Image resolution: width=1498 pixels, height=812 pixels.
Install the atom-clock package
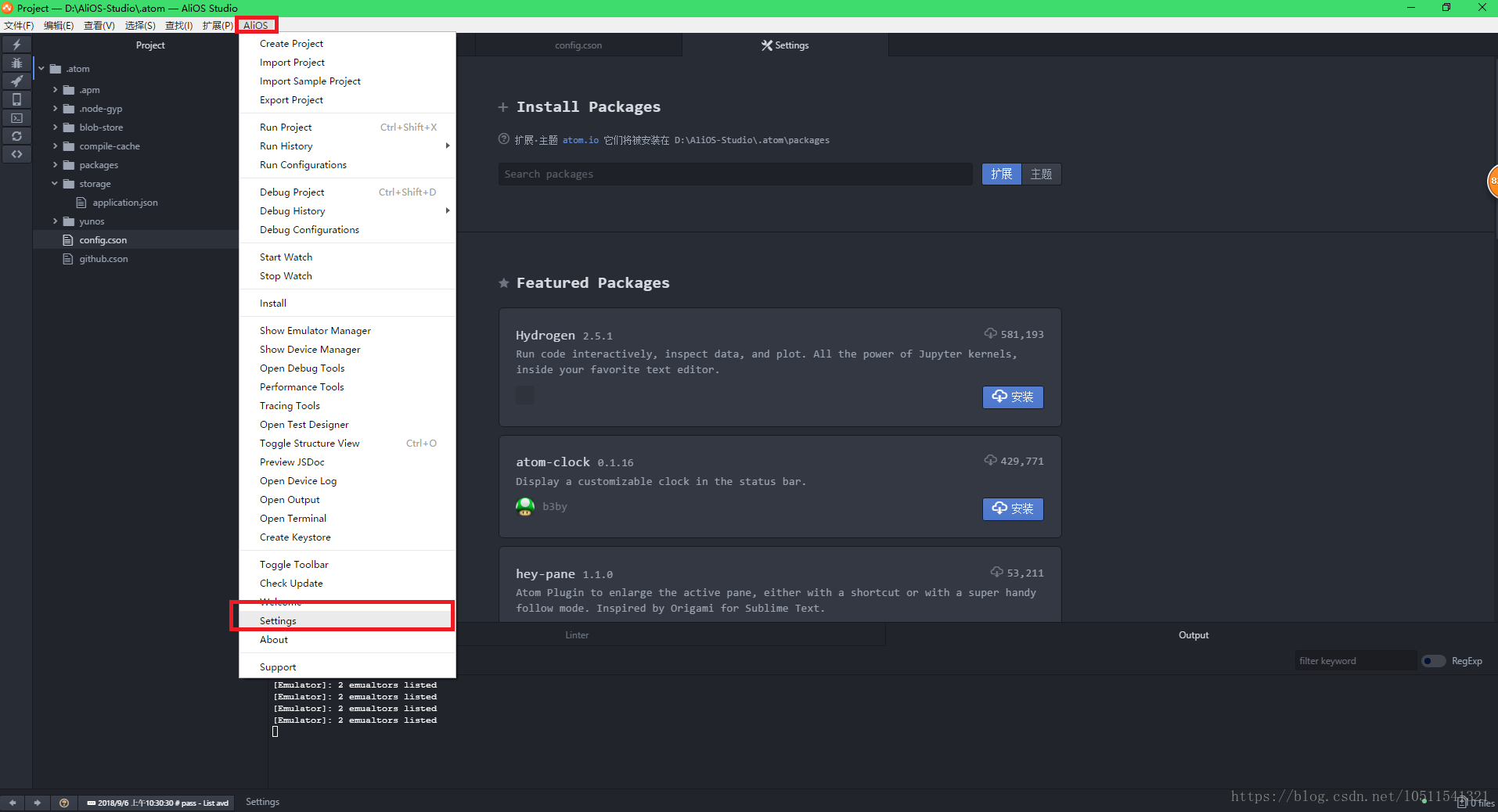1013,508
